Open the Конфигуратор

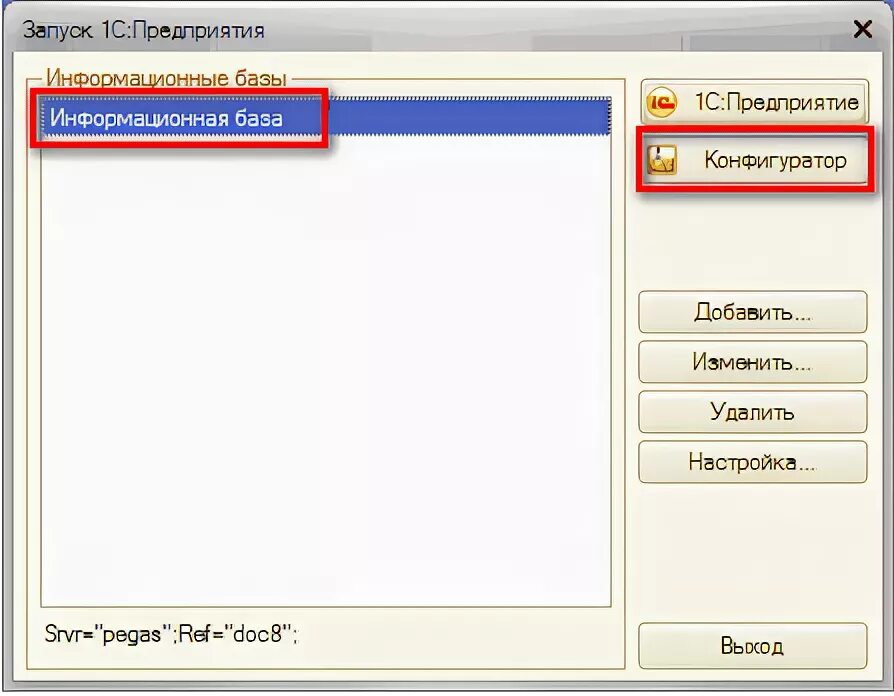tap(754, 160)
